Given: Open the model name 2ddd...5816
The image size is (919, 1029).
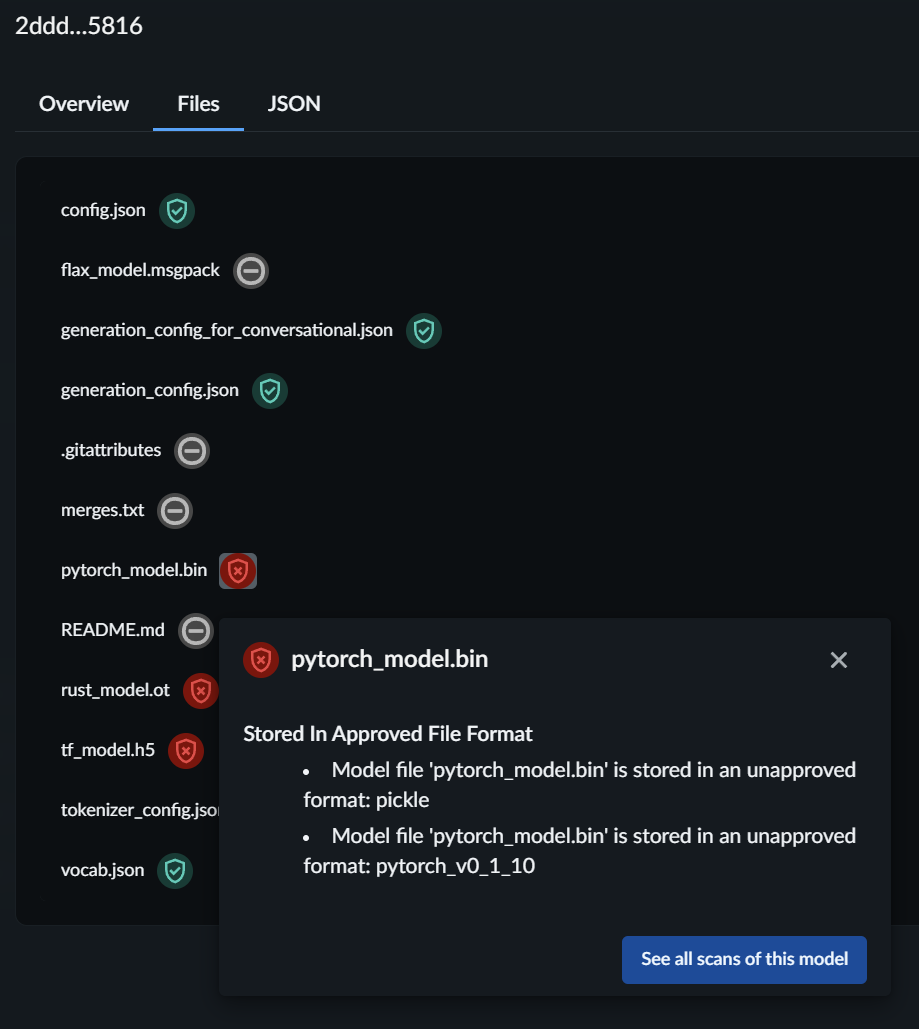Looking at the screenshot, I should tap(79, 27).
